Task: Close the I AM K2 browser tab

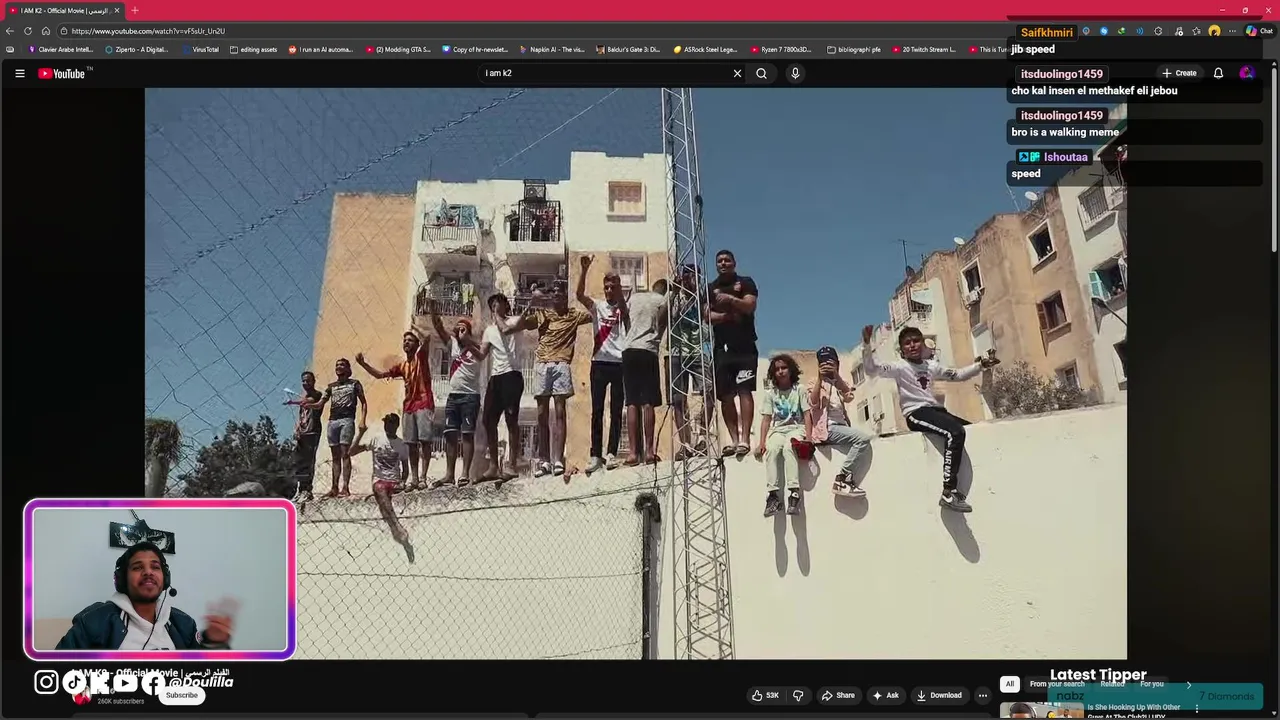Action: (x=117, y=10)
